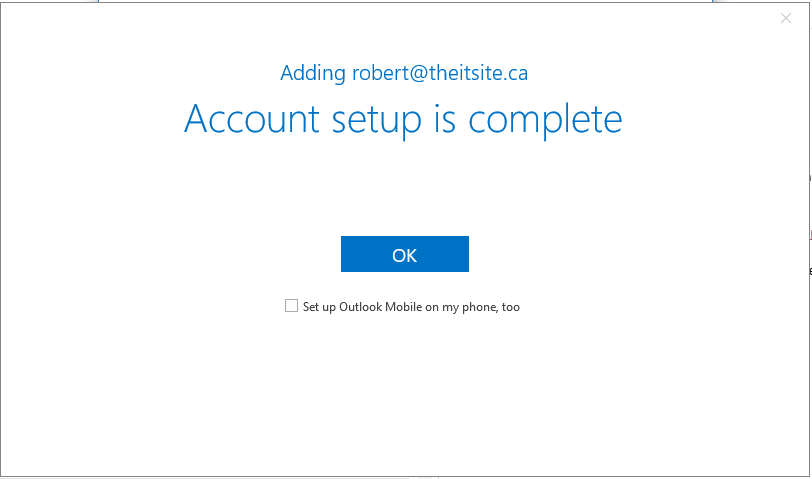The width and height of the screenshot is (812, 479).
Task: Finish adding the account via the blue OK button
Action: coord(404,254)
